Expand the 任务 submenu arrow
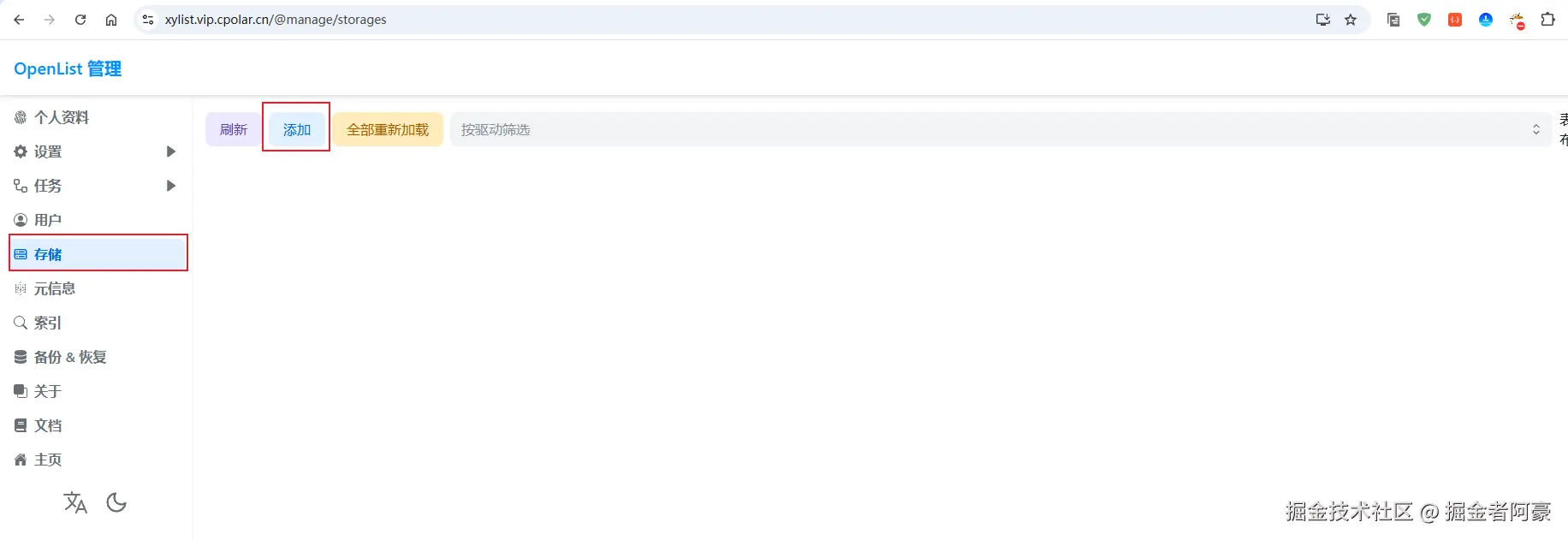Screen dimensions: 1568x540 [170, 186]
